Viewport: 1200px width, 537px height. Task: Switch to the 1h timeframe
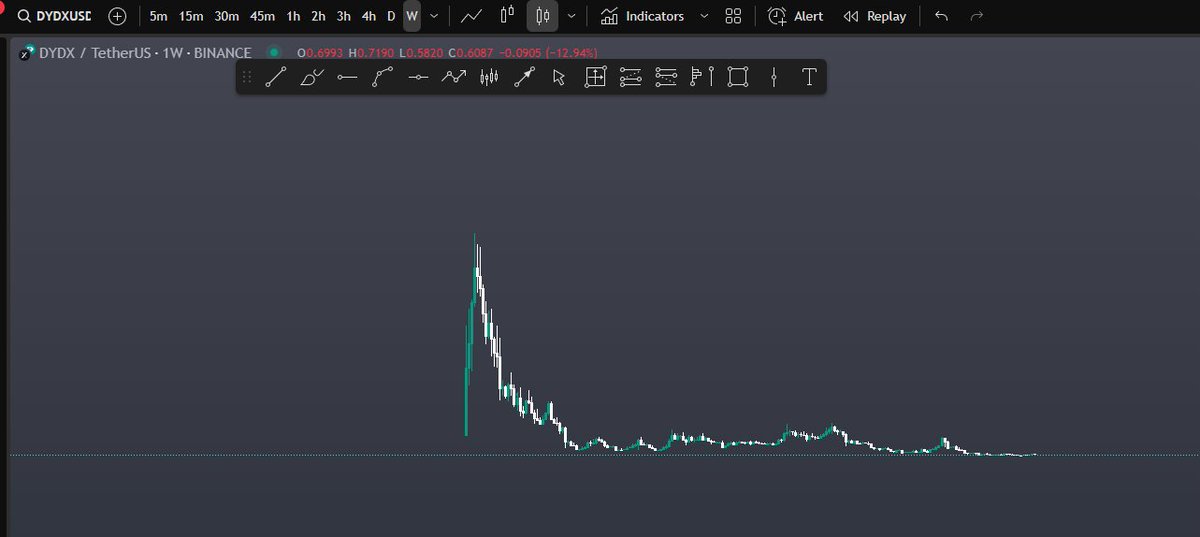pos(293,16)
